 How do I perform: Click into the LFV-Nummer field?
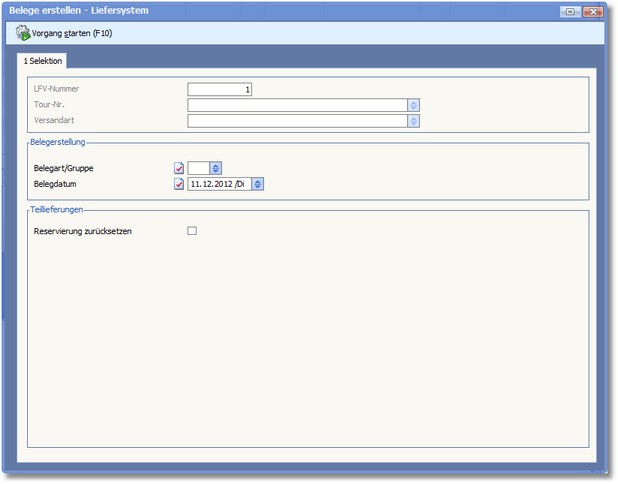(x=219, y=89)
